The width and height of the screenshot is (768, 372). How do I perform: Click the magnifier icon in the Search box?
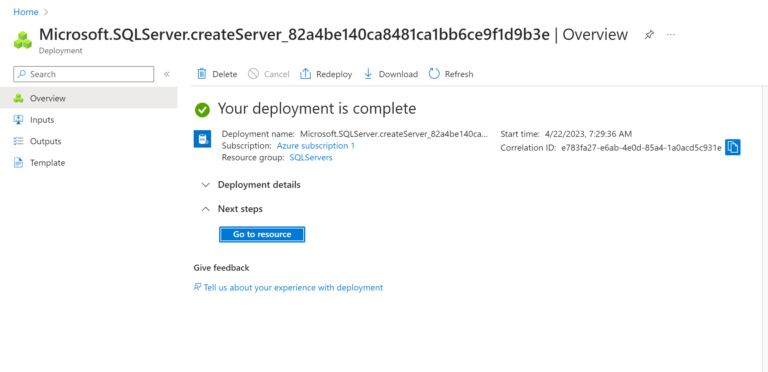click(22, 74)
